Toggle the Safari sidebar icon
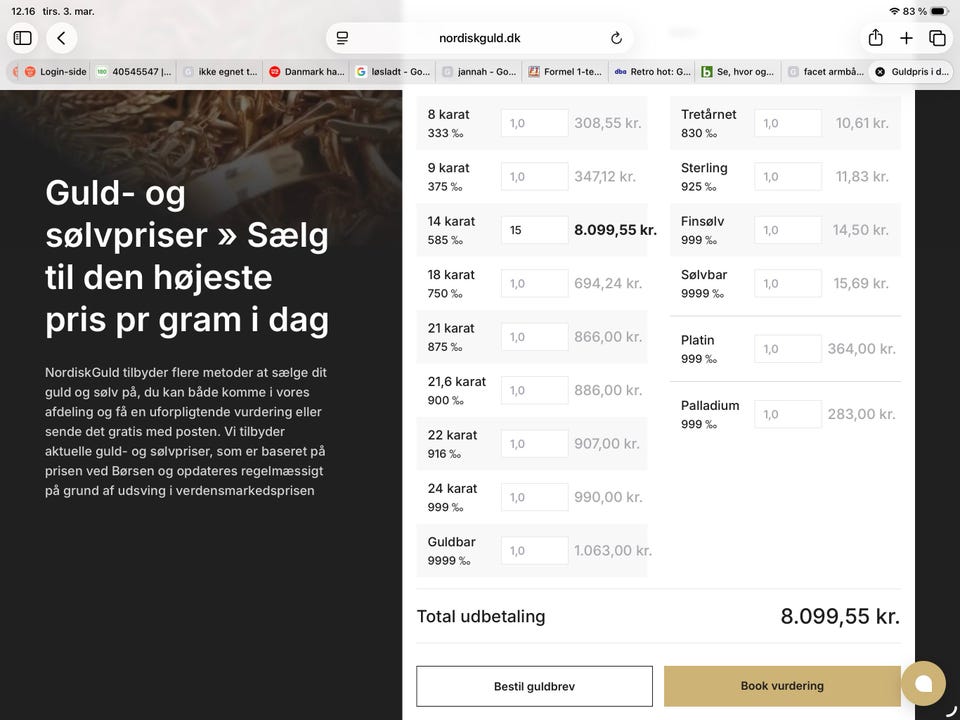Viewport: 960px width, 720px height. click(x=23, y=38)
